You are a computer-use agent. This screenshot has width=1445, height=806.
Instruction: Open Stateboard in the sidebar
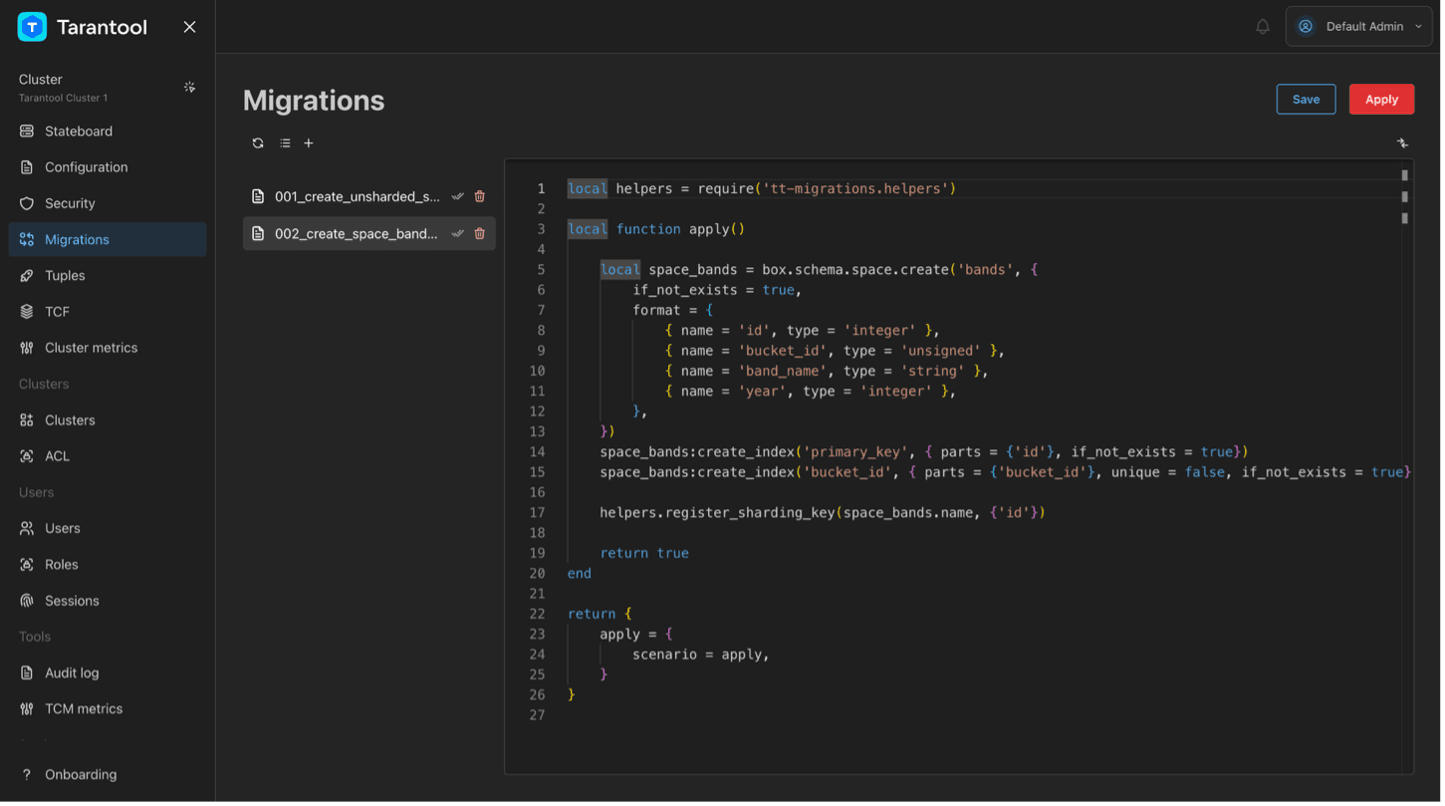pos(108,132)
